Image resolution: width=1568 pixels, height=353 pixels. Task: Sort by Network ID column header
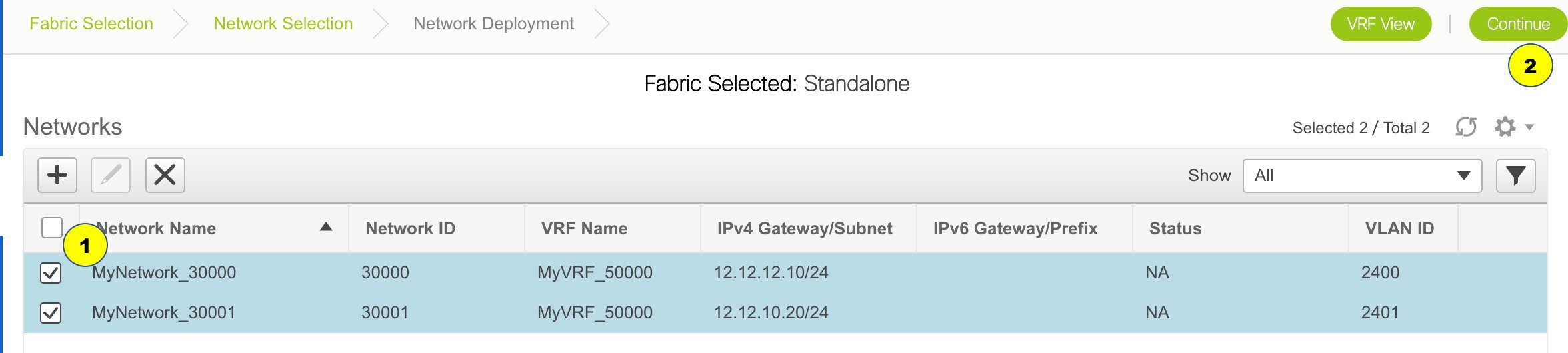[410, 228]
